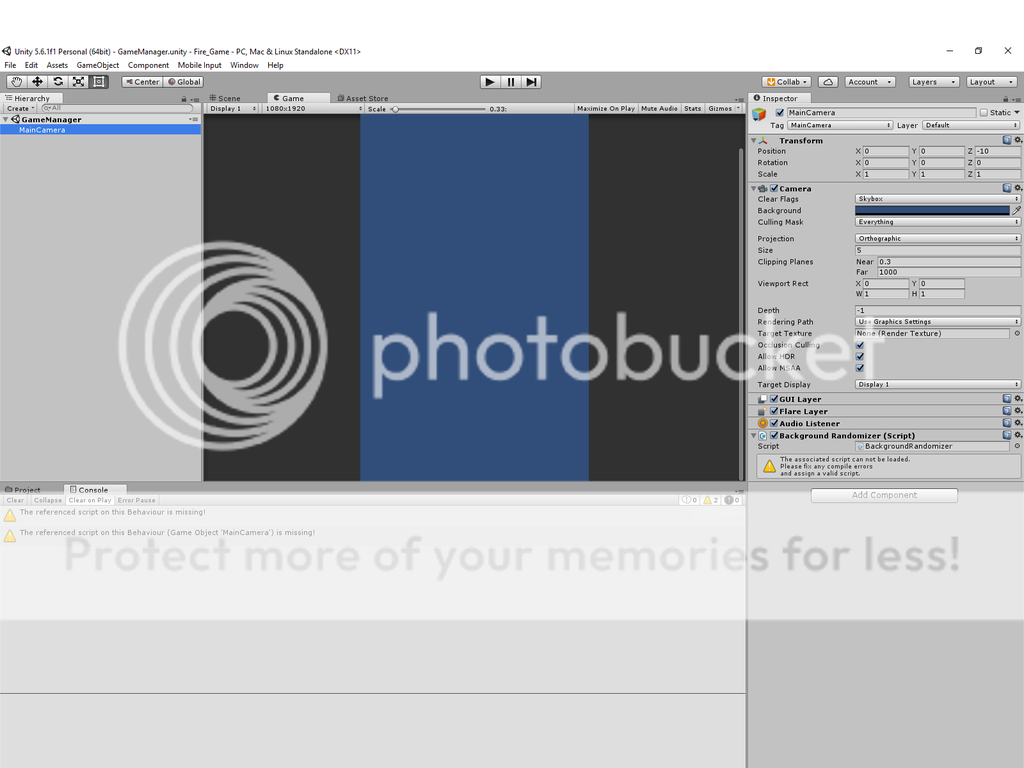1024x768 pixels.
Task: Open the GameObject menu
Action: click(x=98, y=65)
